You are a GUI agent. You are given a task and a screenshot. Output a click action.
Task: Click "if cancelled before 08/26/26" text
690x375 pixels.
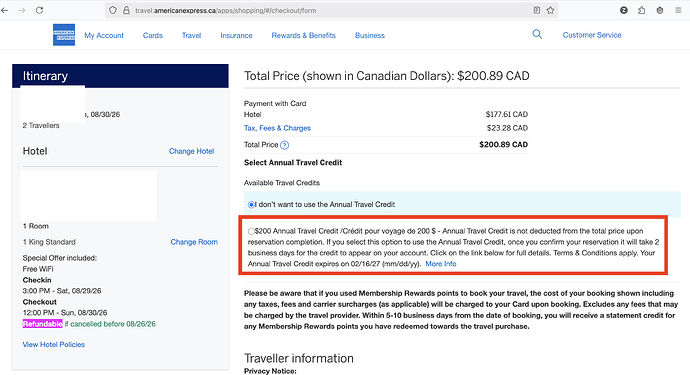pos(110,324)
